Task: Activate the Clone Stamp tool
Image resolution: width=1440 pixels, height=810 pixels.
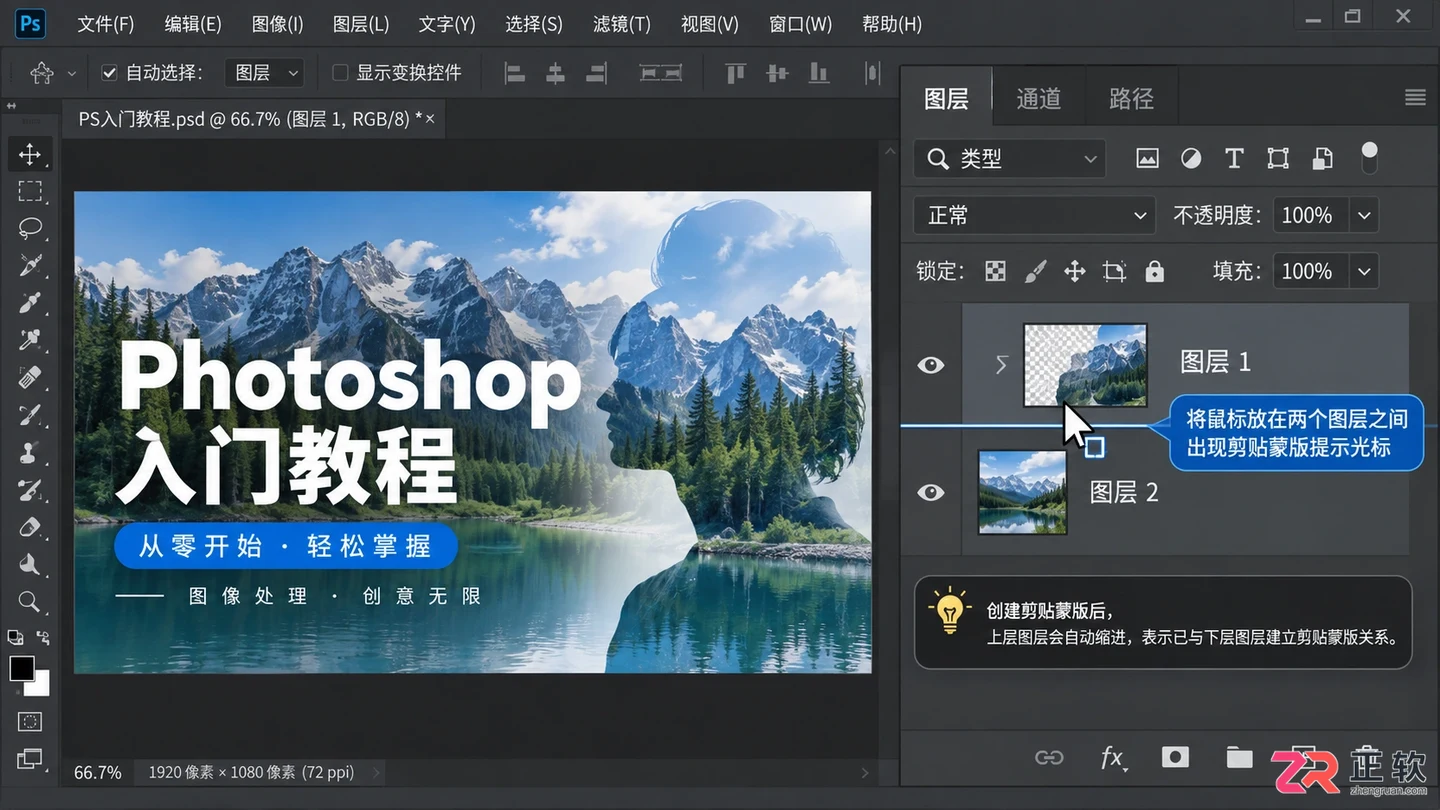Action: tap(30, 452)
